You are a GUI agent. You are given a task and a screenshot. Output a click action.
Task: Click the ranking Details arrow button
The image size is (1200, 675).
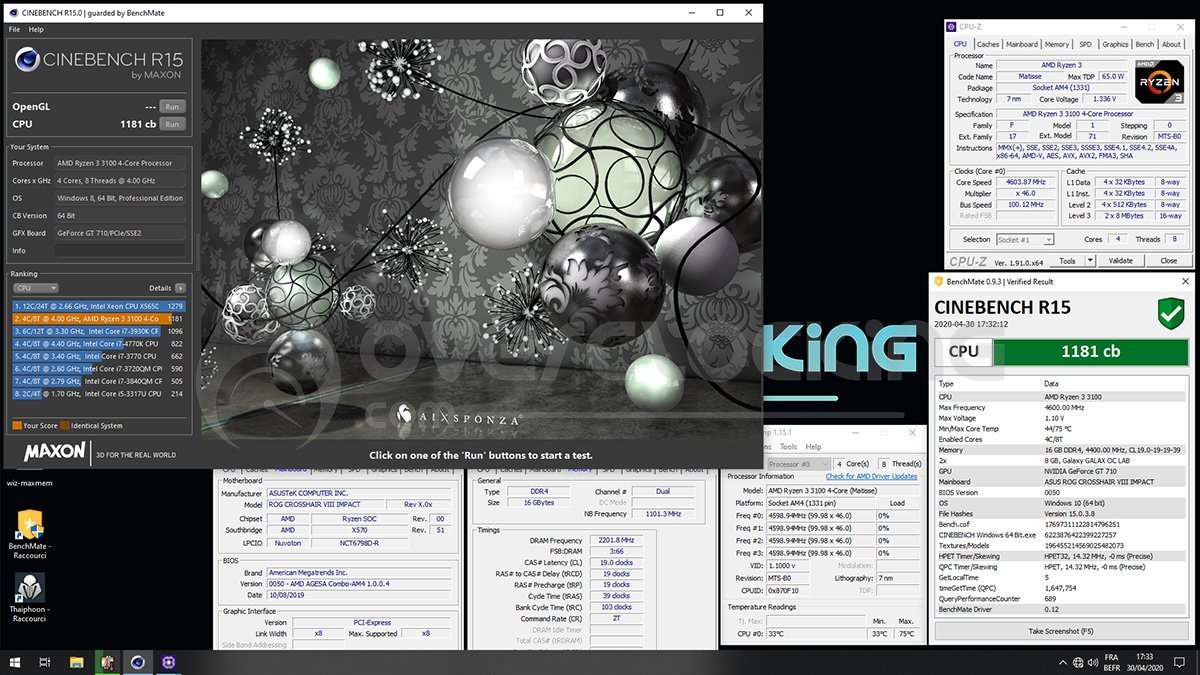tap(180, 288)
